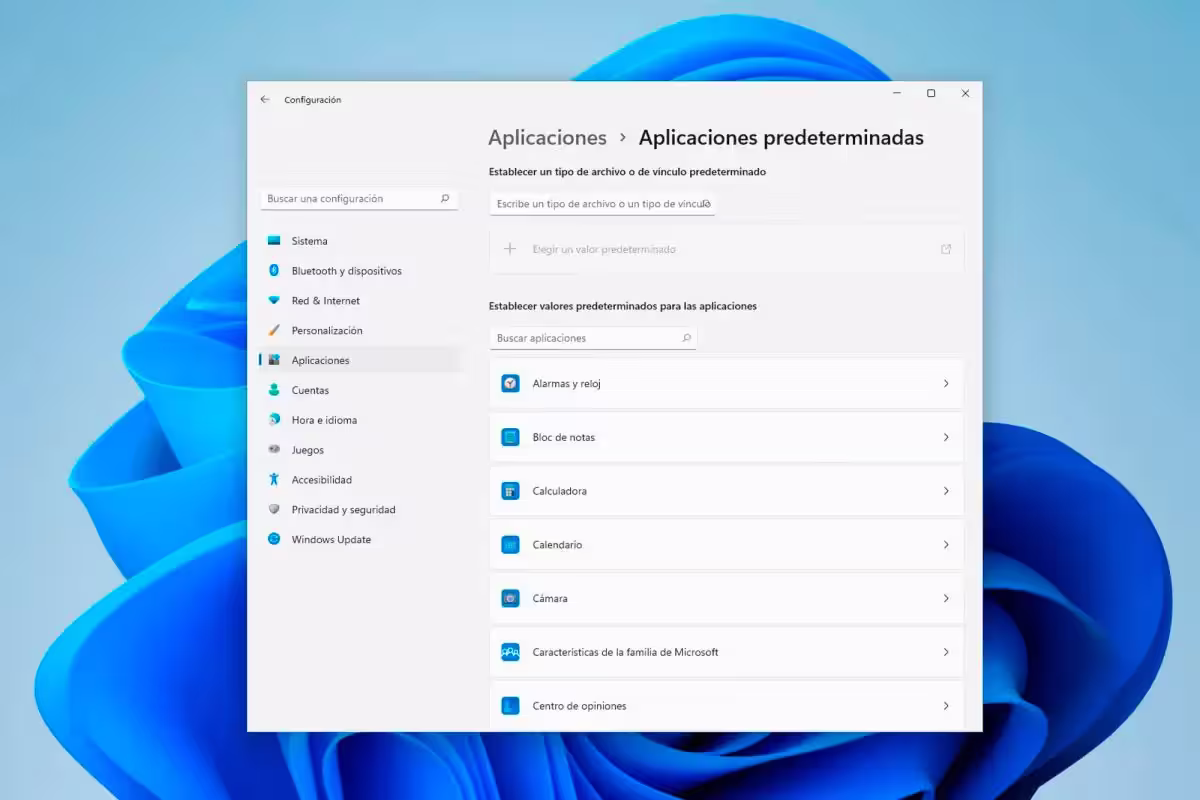
Task: Open the Personalización section
Action: 360,331
